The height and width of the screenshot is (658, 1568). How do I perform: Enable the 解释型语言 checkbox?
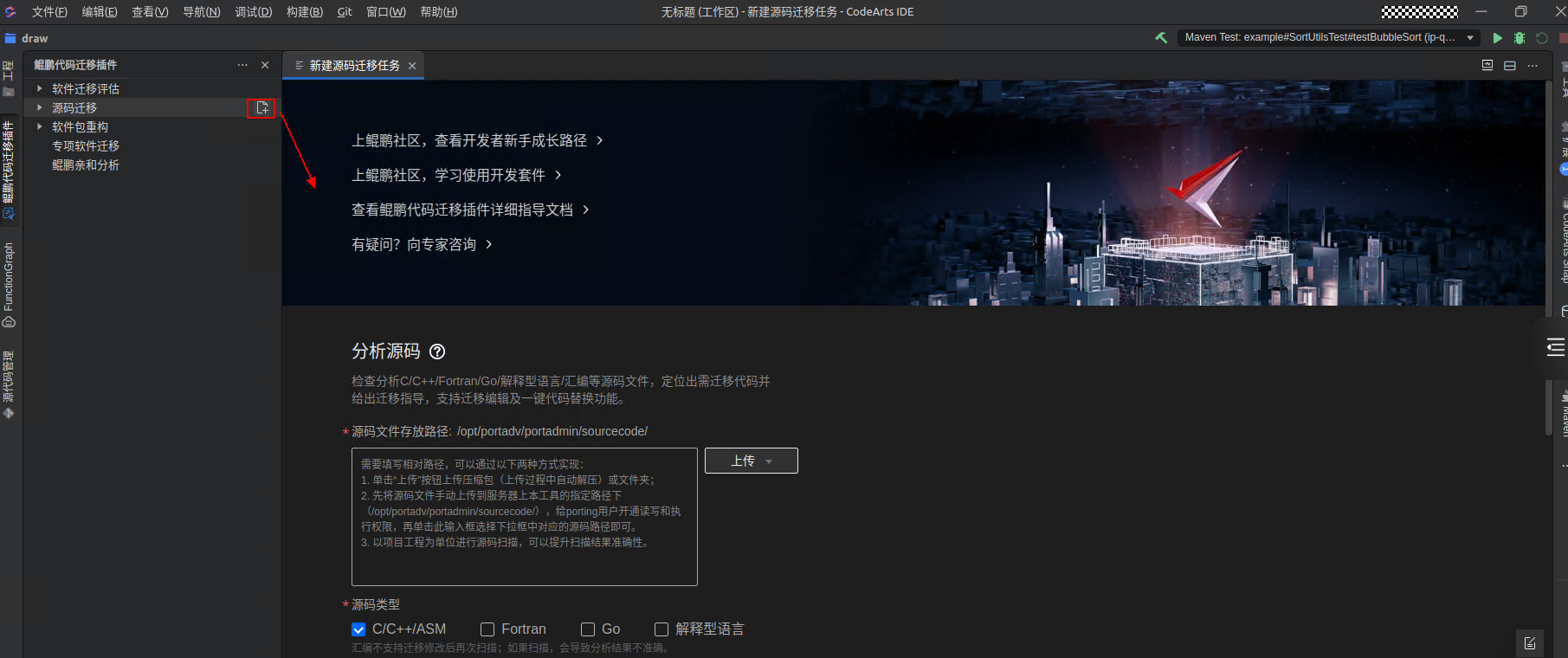(x=661, y=629)
